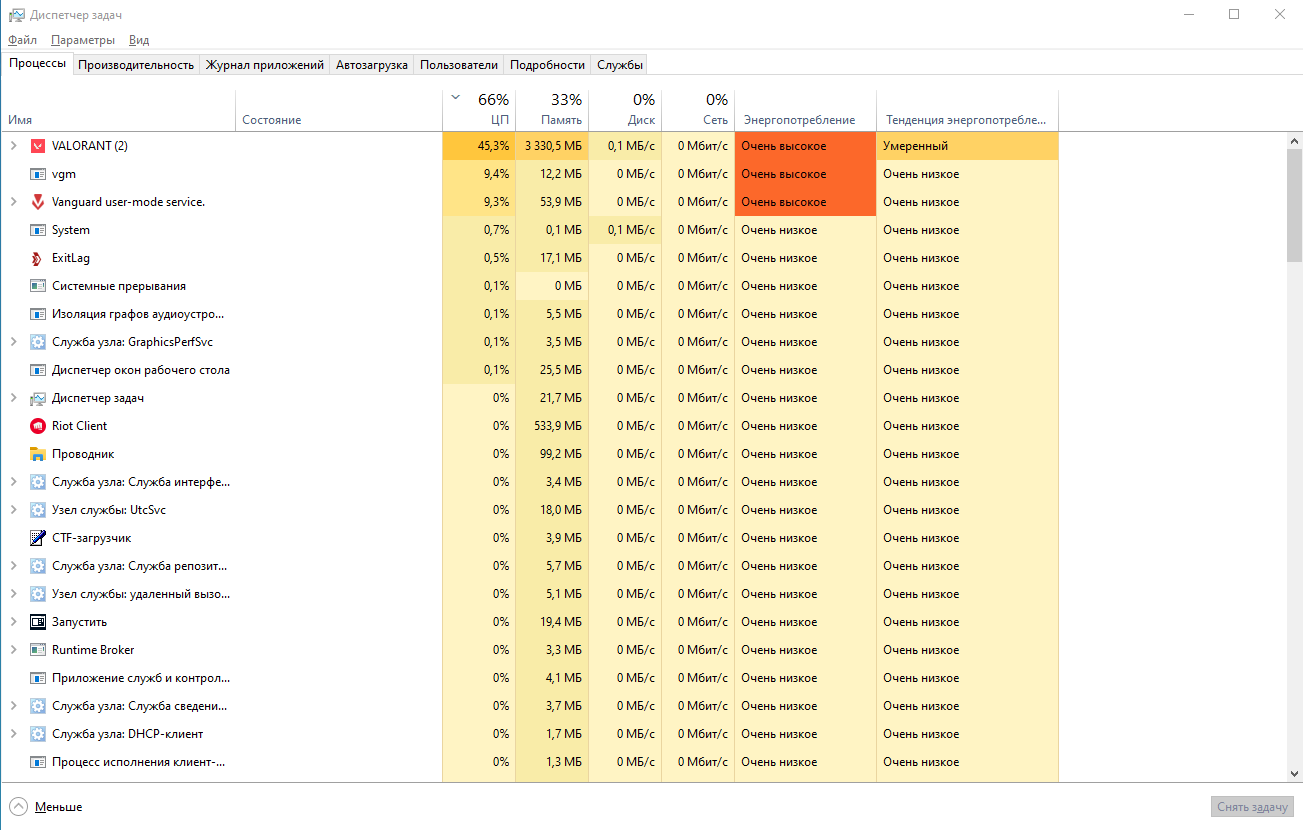The height and width of the screenshot is (830, 1303).
Task: Expand the DHCP-клиент service host
Action: (13, 734)
